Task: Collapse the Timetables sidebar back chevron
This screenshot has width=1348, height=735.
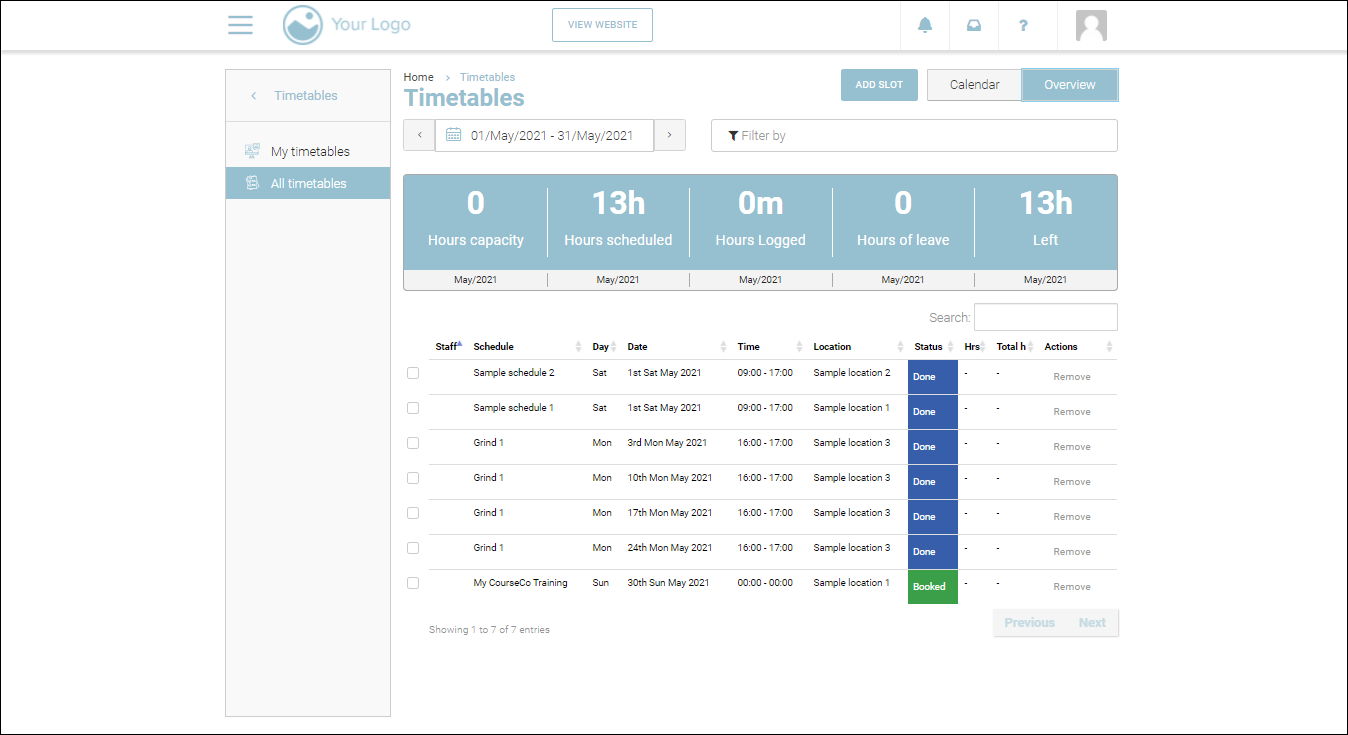Action: click(x=254, y=96)
